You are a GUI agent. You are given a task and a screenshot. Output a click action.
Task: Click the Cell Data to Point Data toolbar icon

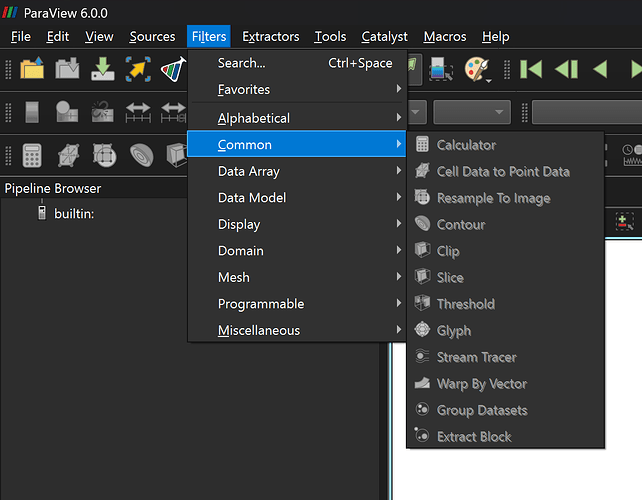(68, 156)
